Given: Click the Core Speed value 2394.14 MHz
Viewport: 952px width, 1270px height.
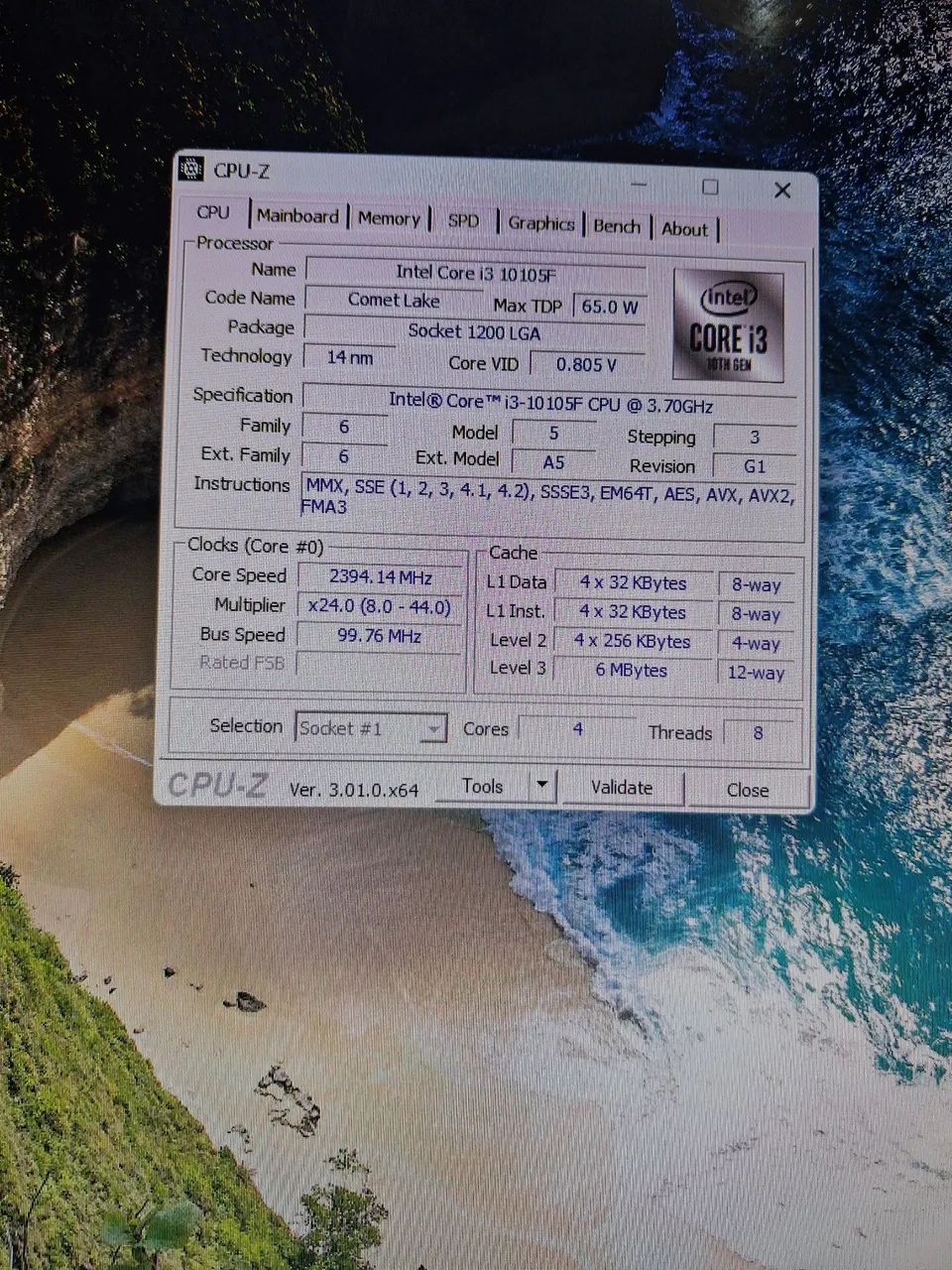Looking at the screenshot, I should click(380, 576).
